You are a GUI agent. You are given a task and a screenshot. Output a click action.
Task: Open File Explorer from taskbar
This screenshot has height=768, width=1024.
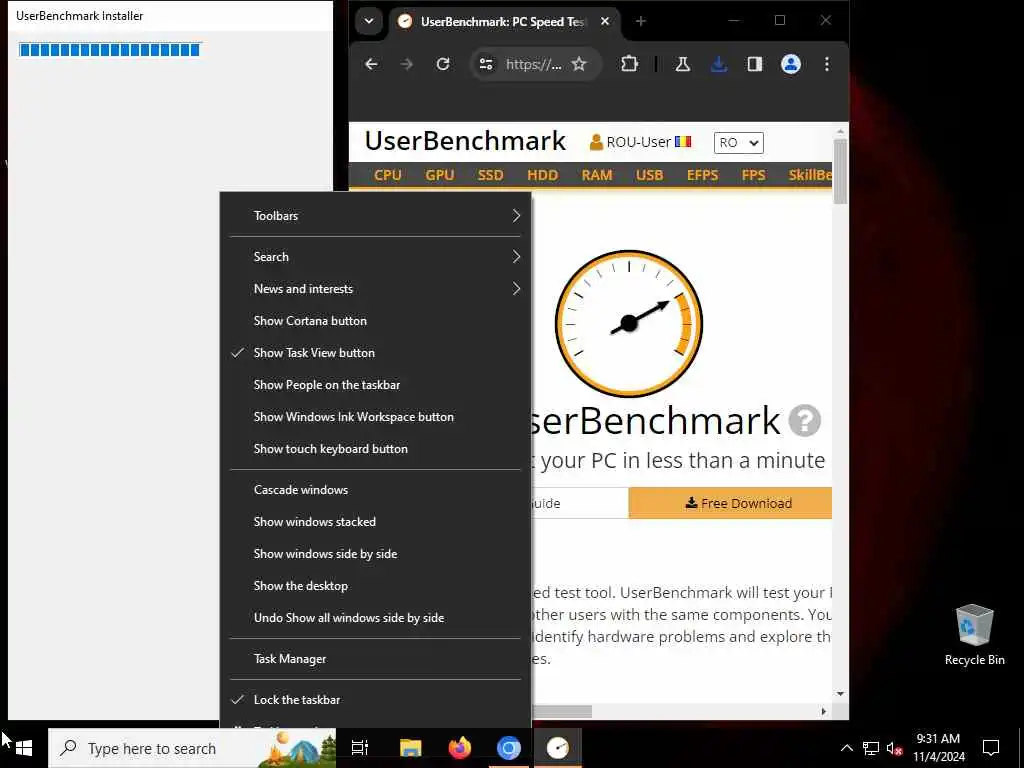(411, 748)
